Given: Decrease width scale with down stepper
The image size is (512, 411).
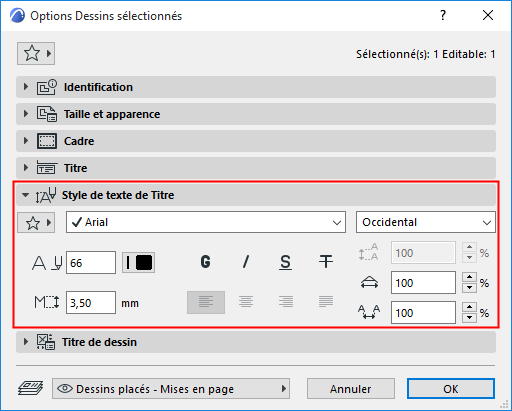Looking at the screenshot, I should point(469,288).
